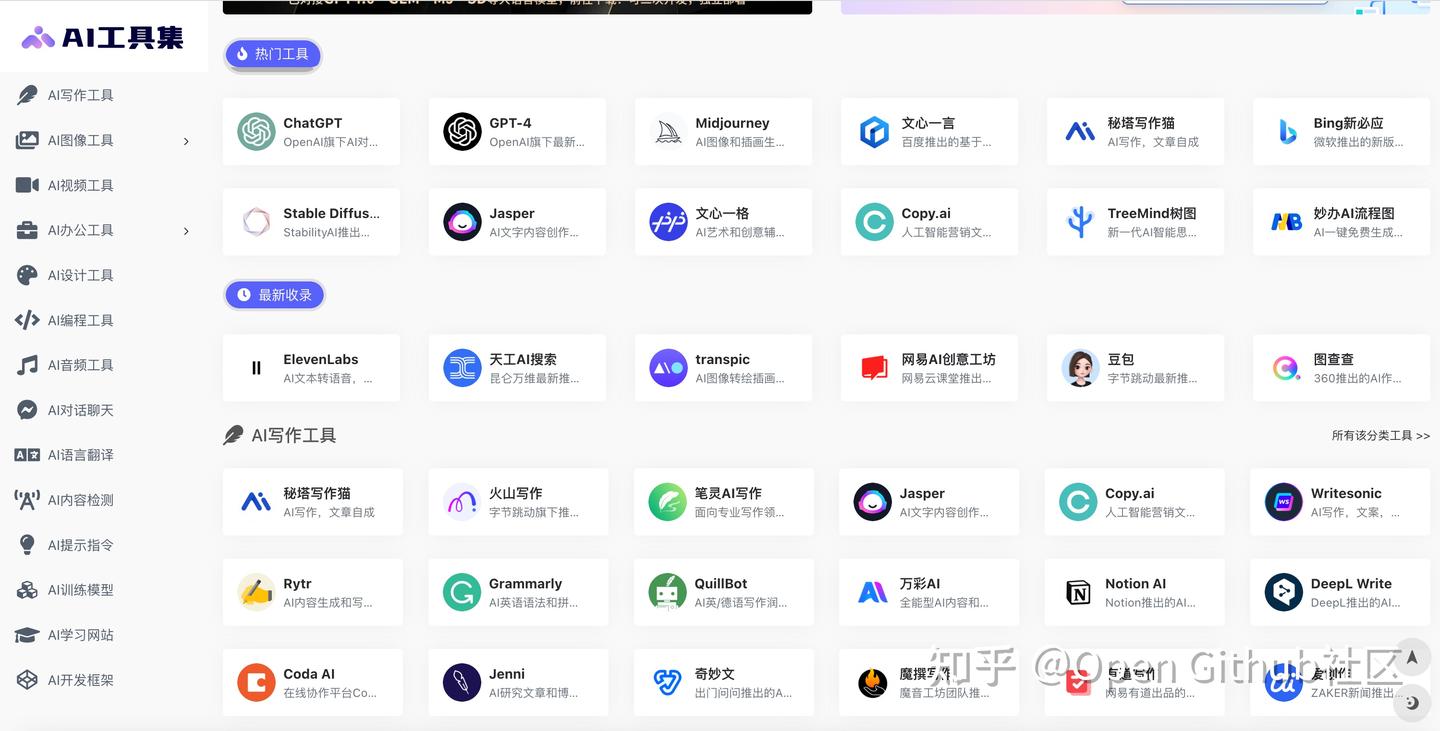Select the AI视频工具 camera icon in sidebar
The height and width of the screenshot is (731, 1440).
pos(27,185)
